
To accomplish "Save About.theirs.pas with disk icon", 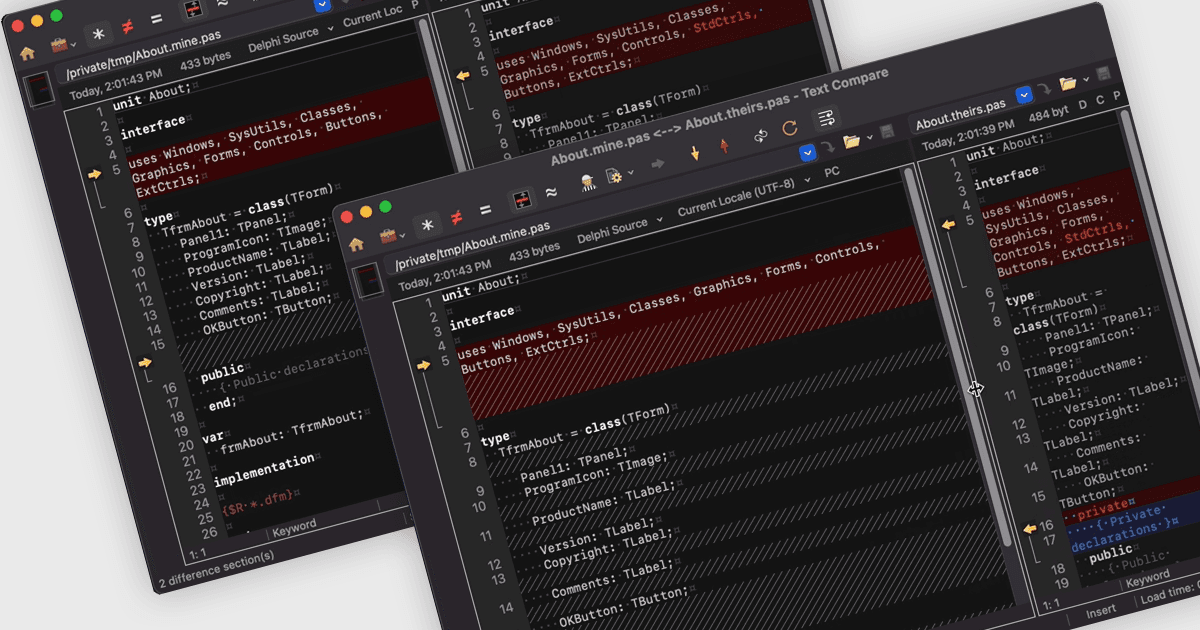I will (1103, 75).
